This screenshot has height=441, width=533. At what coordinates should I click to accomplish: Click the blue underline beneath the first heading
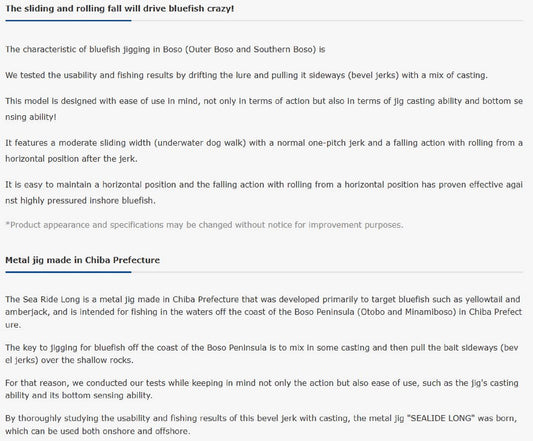click(68, 20)
